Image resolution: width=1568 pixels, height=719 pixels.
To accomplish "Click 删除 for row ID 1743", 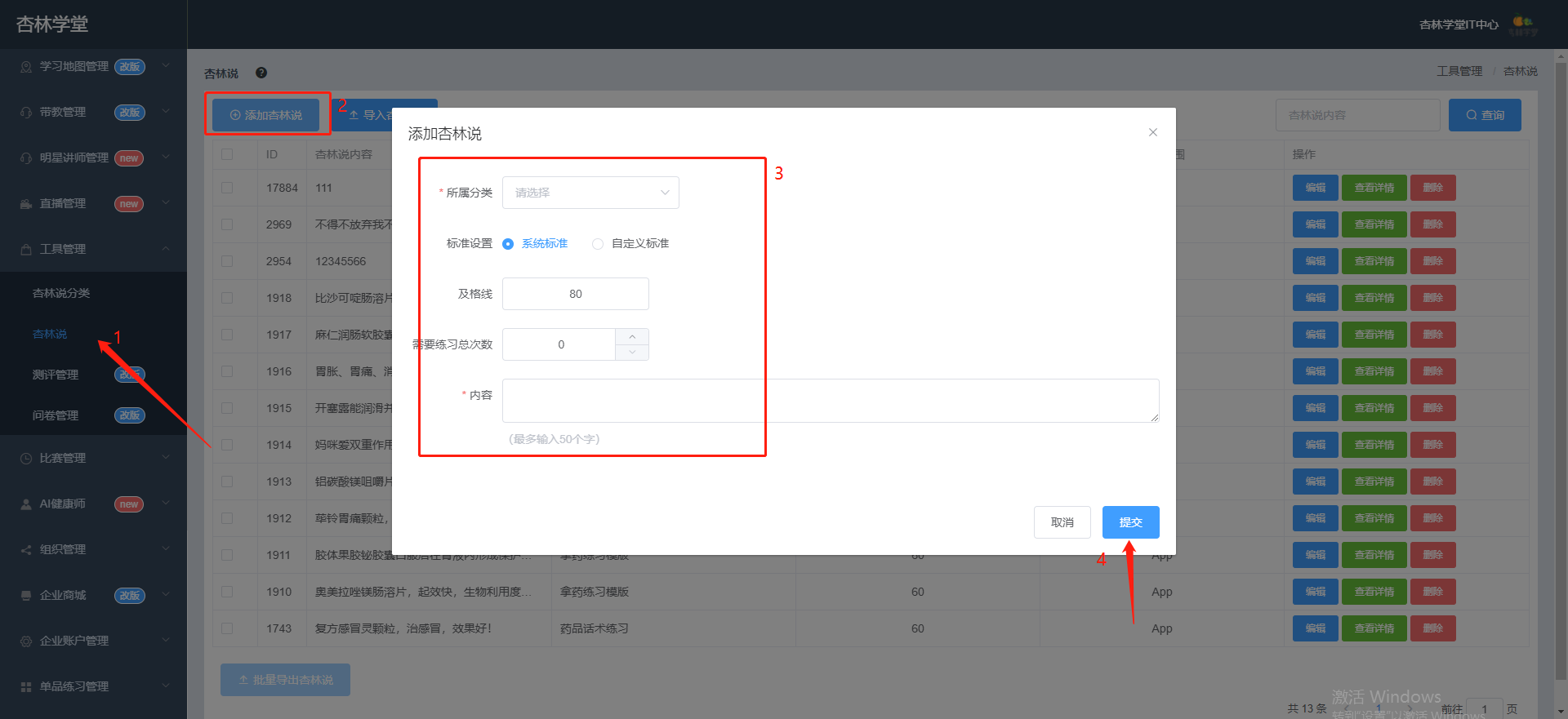I will point(1433,628).
